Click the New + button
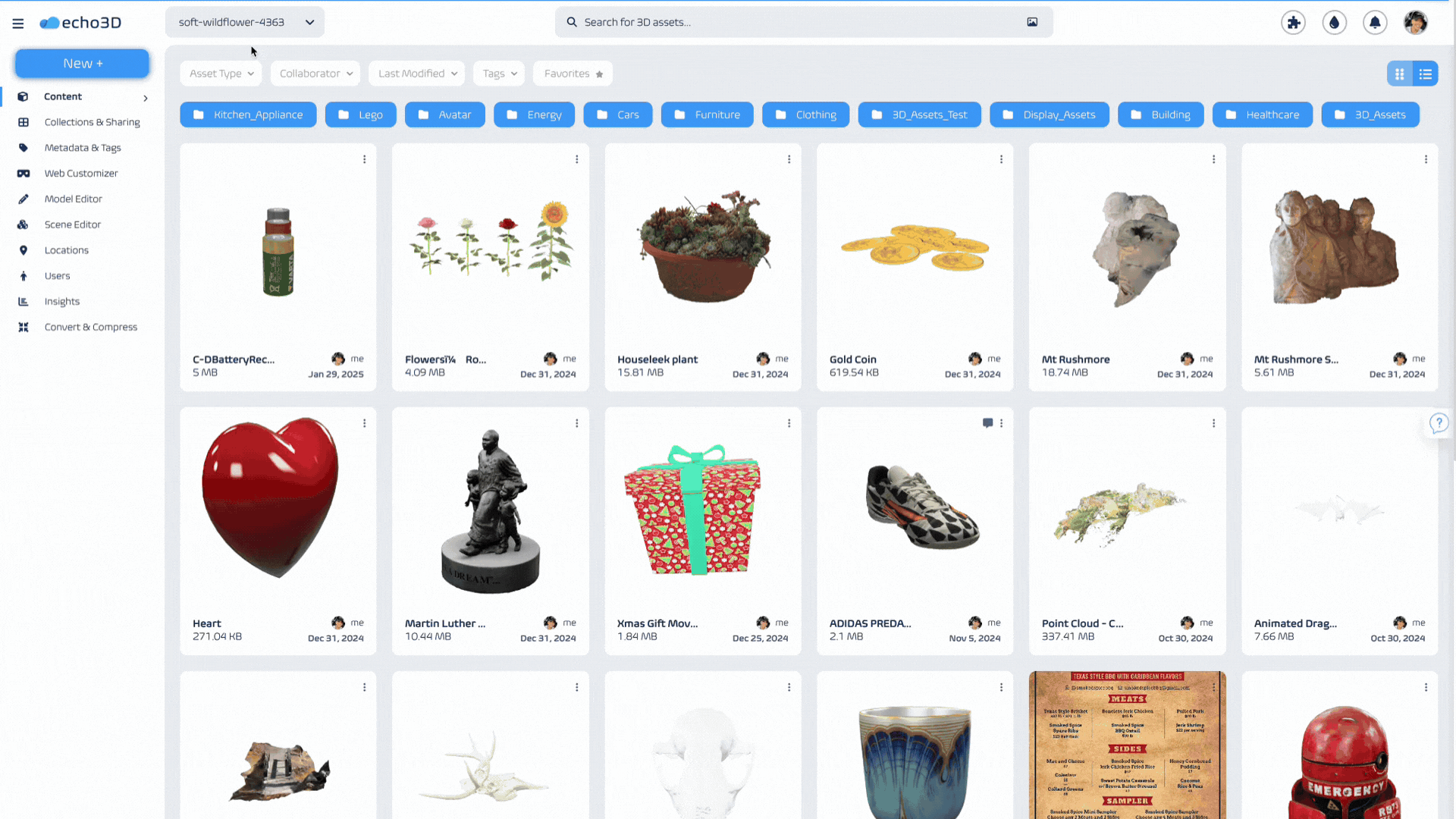 [82, 63]
